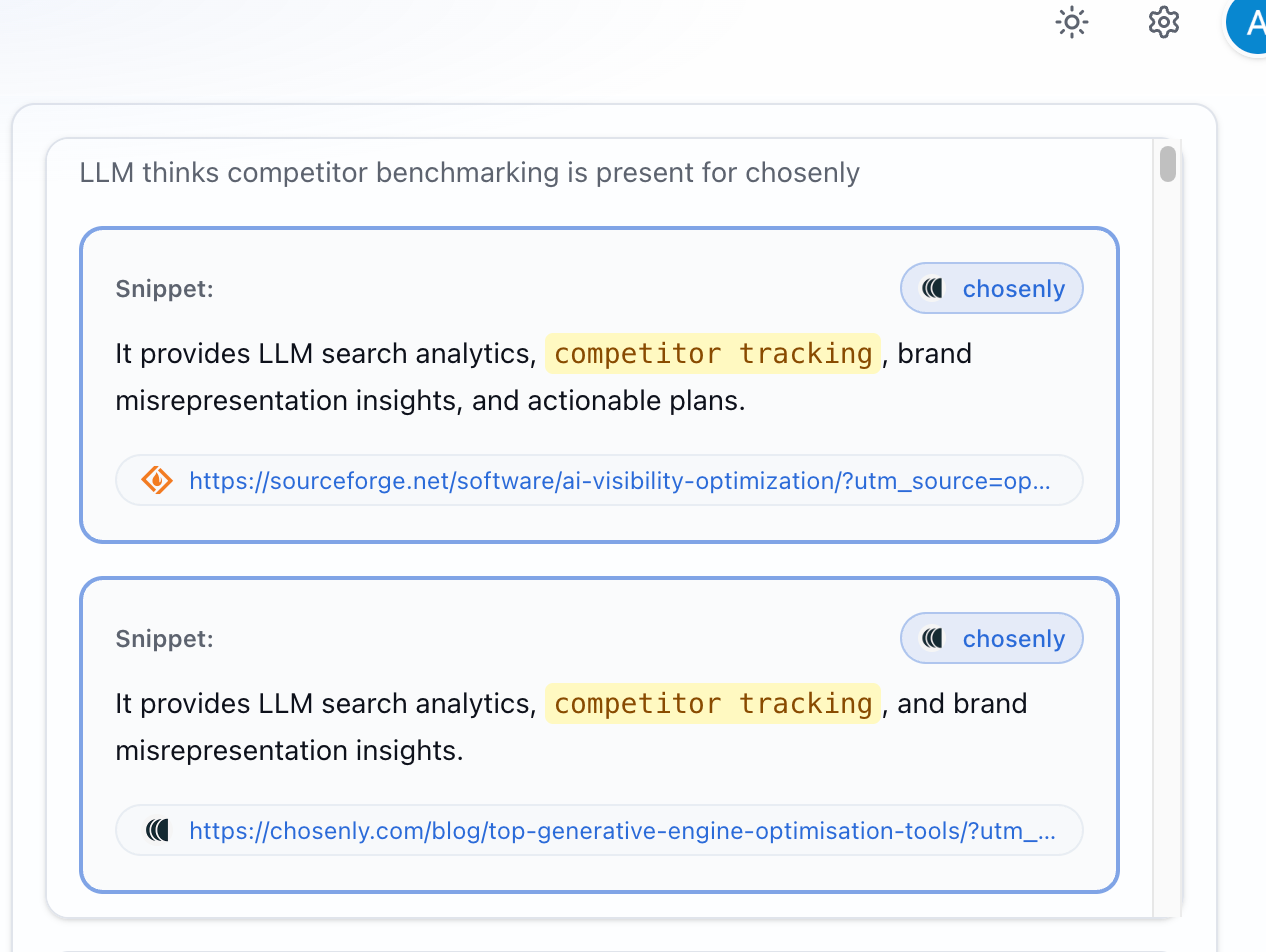The width and height of the screenshot is (1266, 952).
Task: Click the chosenly logo in second snippet badge
Action: point(933,639)
